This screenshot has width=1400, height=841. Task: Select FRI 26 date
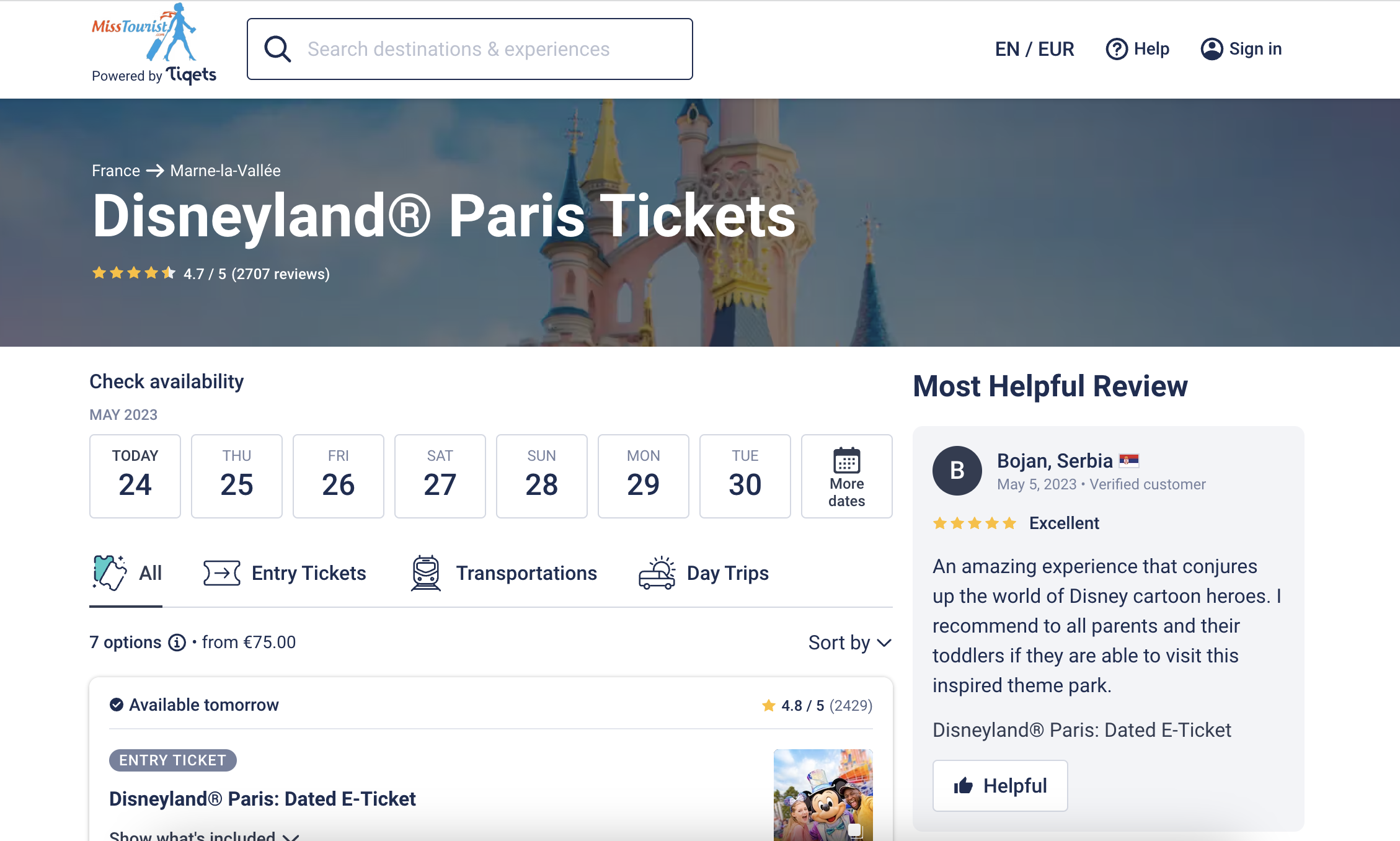tap(339, 476)
